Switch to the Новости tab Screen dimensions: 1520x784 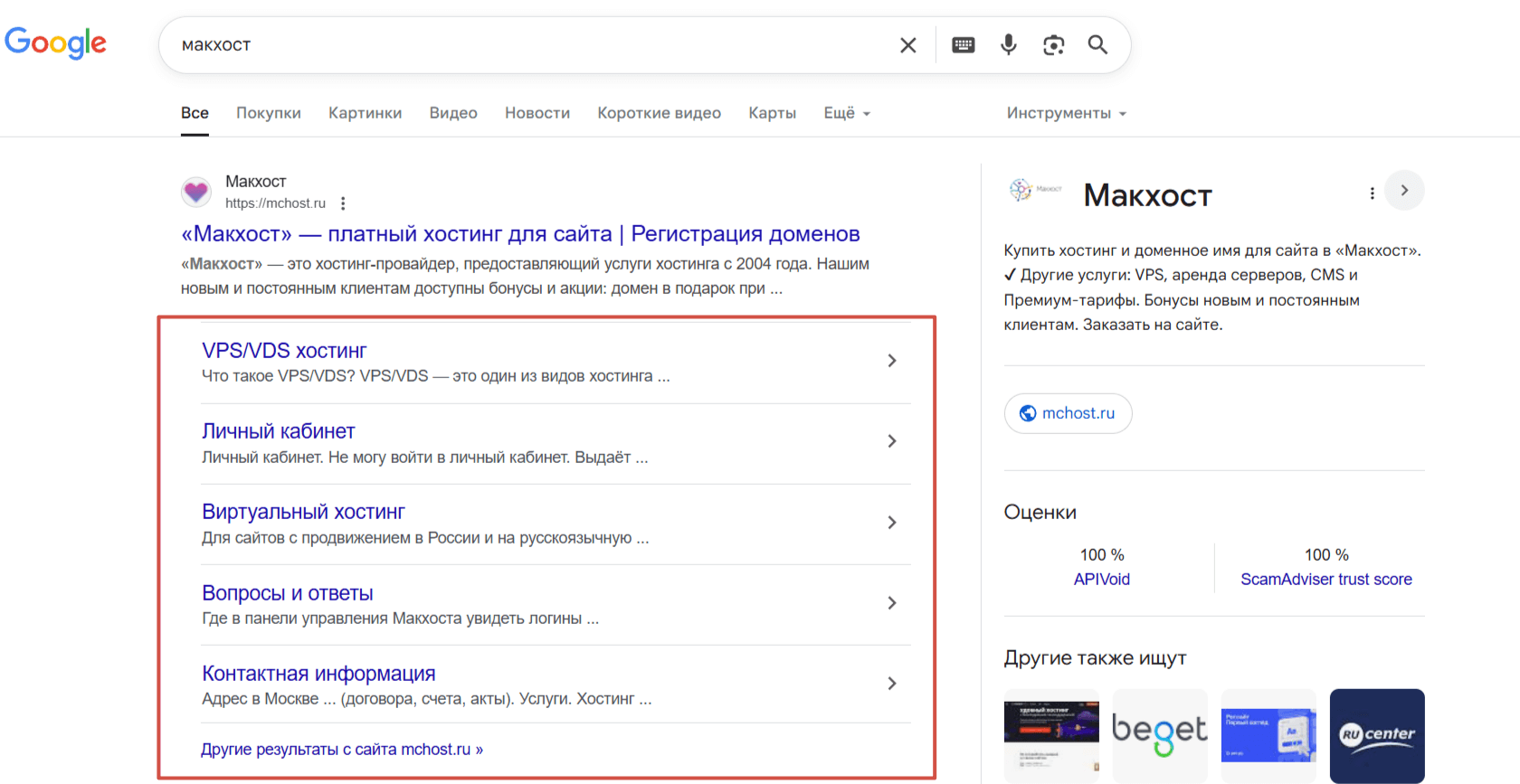point(537,113)
